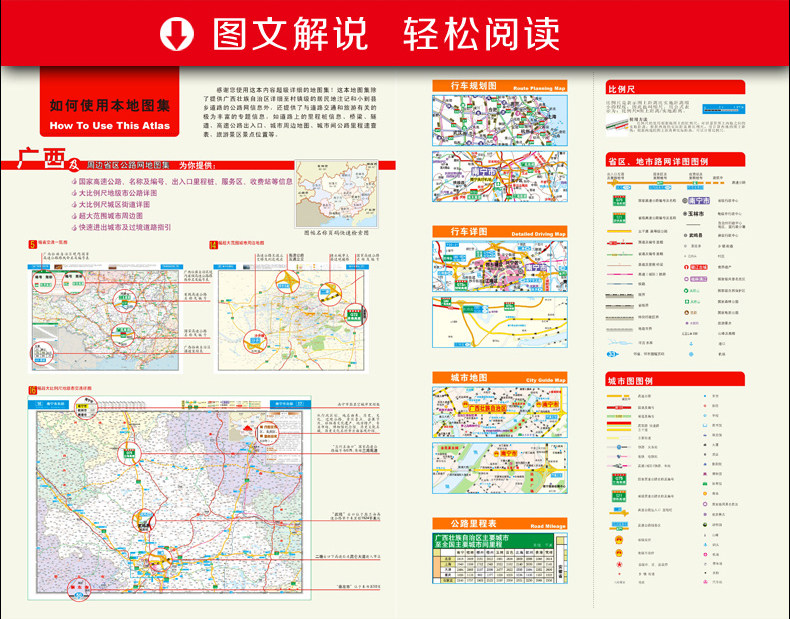Click the 玉林市 label in the legend
Screen dimensions: 790x619
[696, 214]
